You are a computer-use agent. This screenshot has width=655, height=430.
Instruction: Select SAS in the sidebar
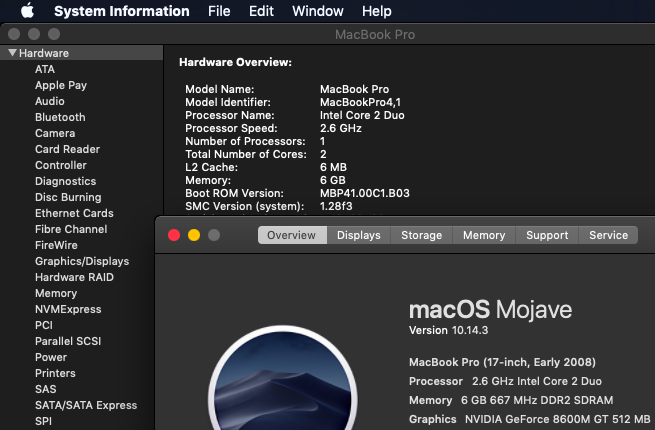click(46, 389)
